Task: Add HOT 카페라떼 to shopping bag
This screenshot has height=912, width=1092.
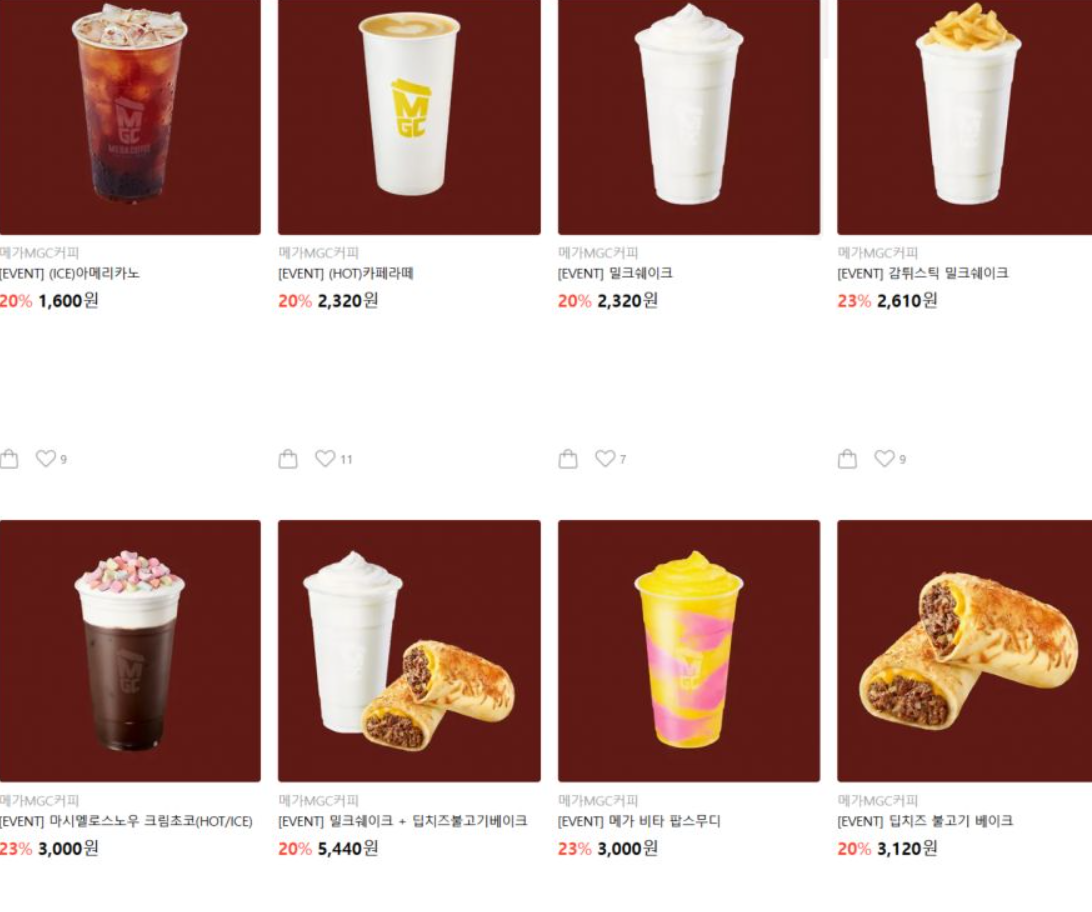Action: click(288, 459)
